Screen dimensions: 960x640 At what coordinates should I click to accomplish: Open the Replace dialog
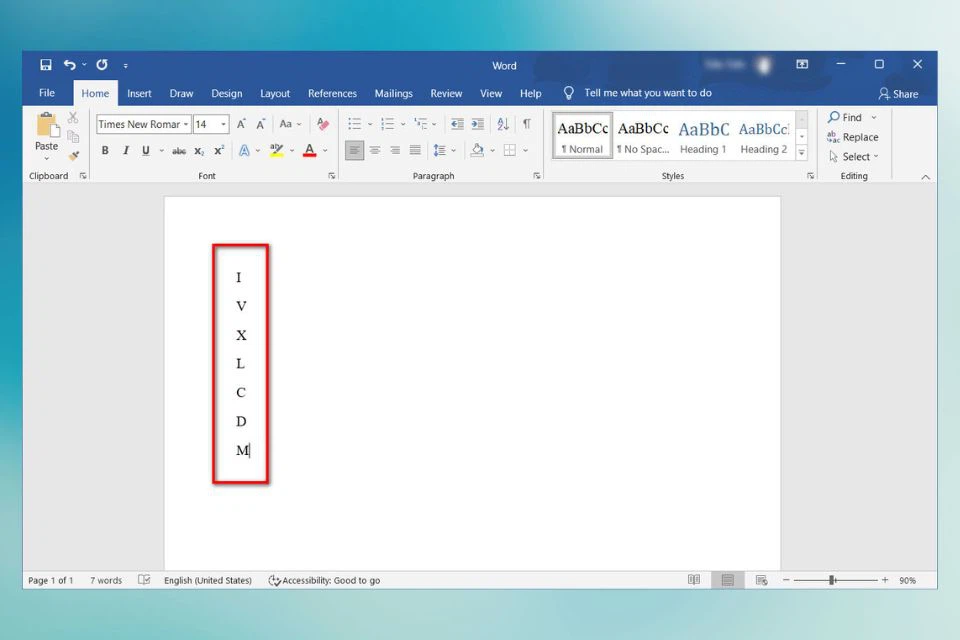[853, 137]
